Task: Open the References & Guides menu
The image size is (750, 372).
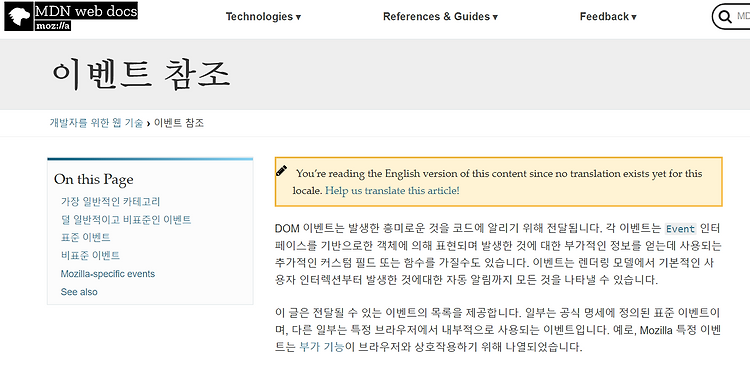Action: (x=440, y=17)
